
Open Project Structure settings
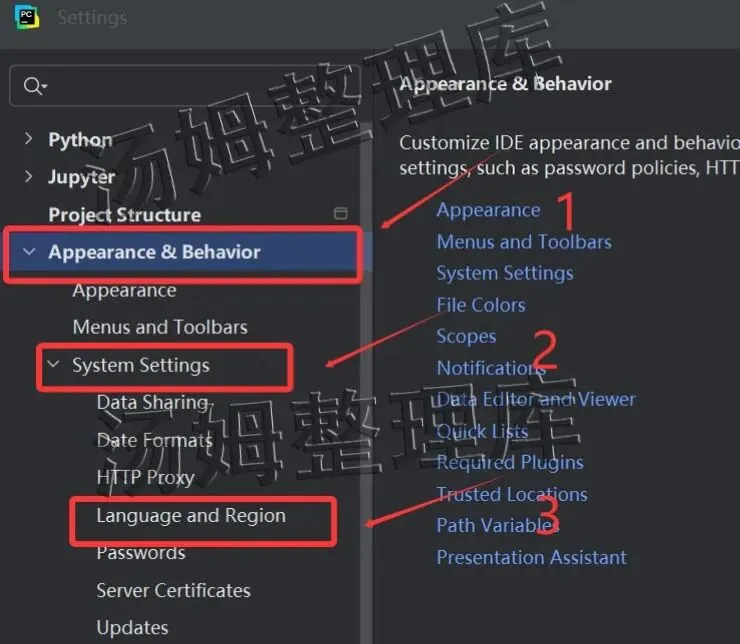[125, 215]
